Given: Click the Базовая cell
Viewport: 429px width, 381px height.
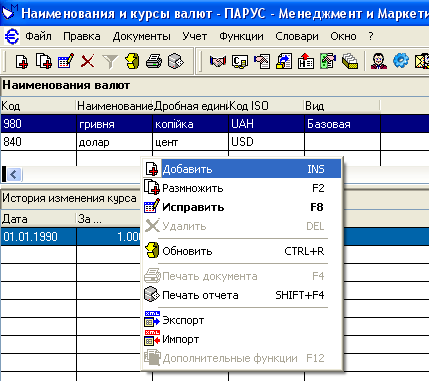Looking at the screenshot, I should click(343, 124).
